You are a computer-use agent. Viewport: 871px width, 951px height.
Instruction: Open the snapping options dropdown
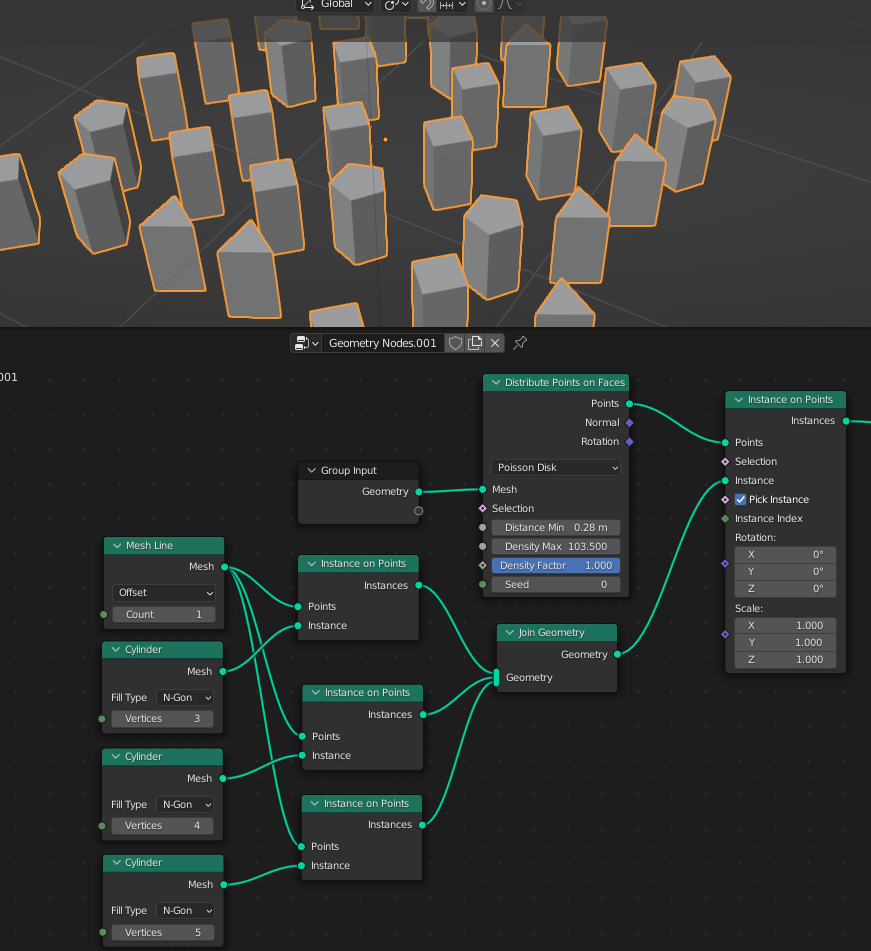tap(453, 4)
